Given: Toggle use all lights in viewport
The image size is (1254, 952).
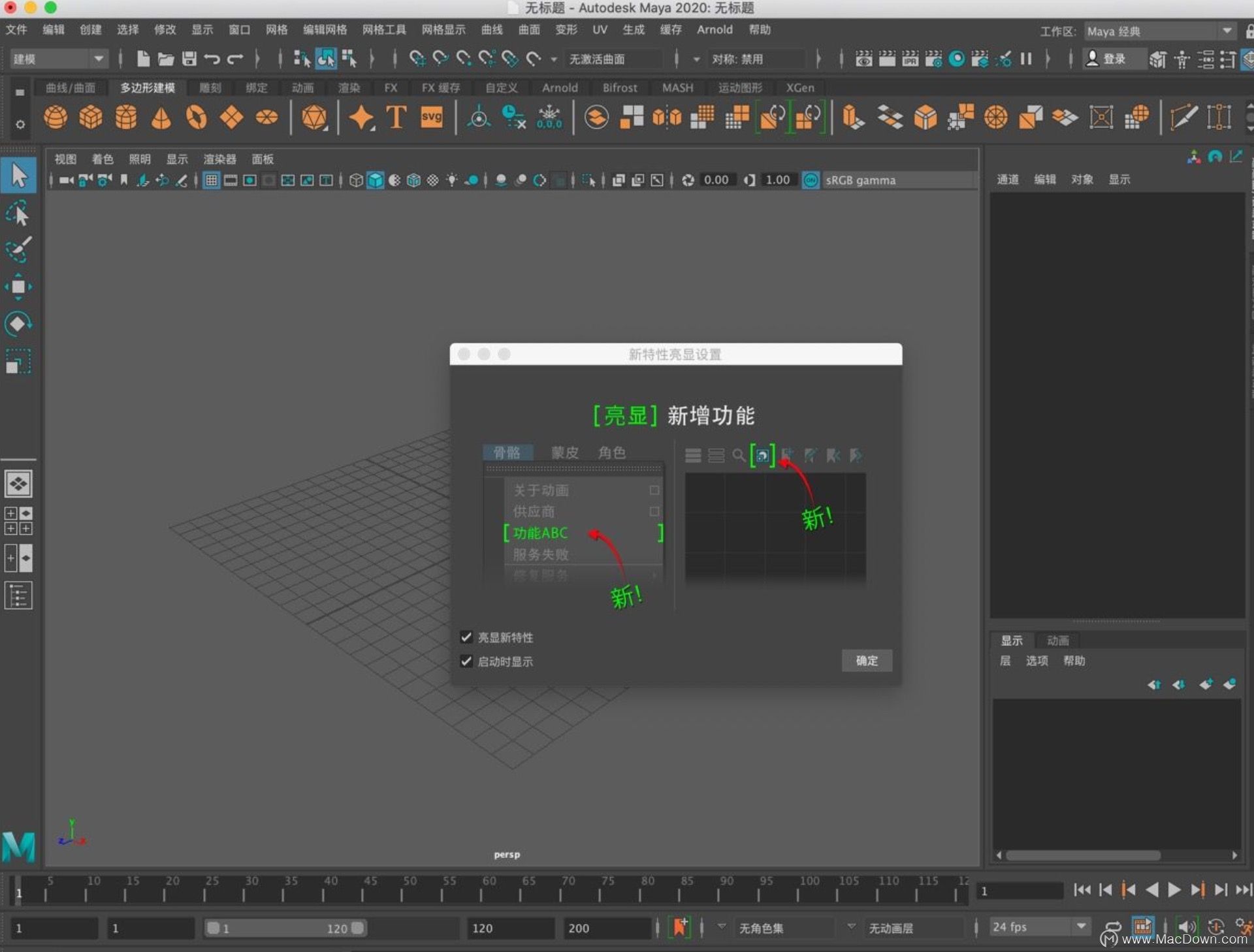Looking at the screenshot, I should coord(452,180).
